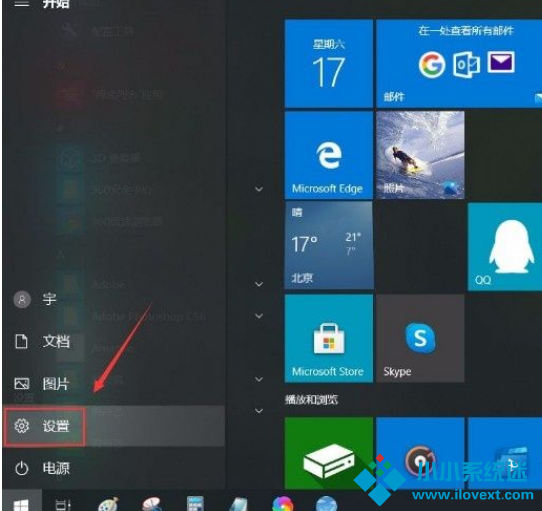This screenshot has width=542, height=511.
Task: Click the blue globe taskbar icon
Action: click(x=326, y=504)
